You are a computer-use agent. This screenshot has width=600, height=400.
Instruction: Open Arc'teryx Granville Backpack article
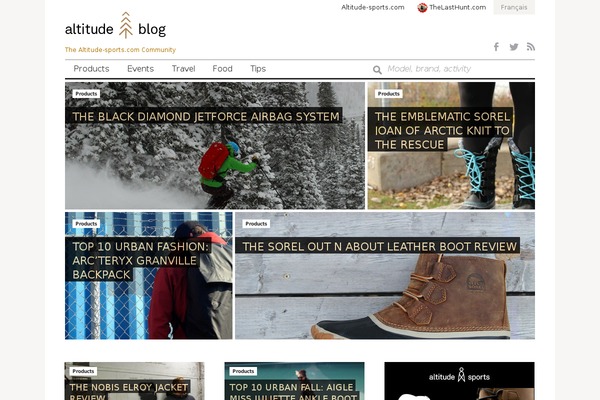[140, 260]
